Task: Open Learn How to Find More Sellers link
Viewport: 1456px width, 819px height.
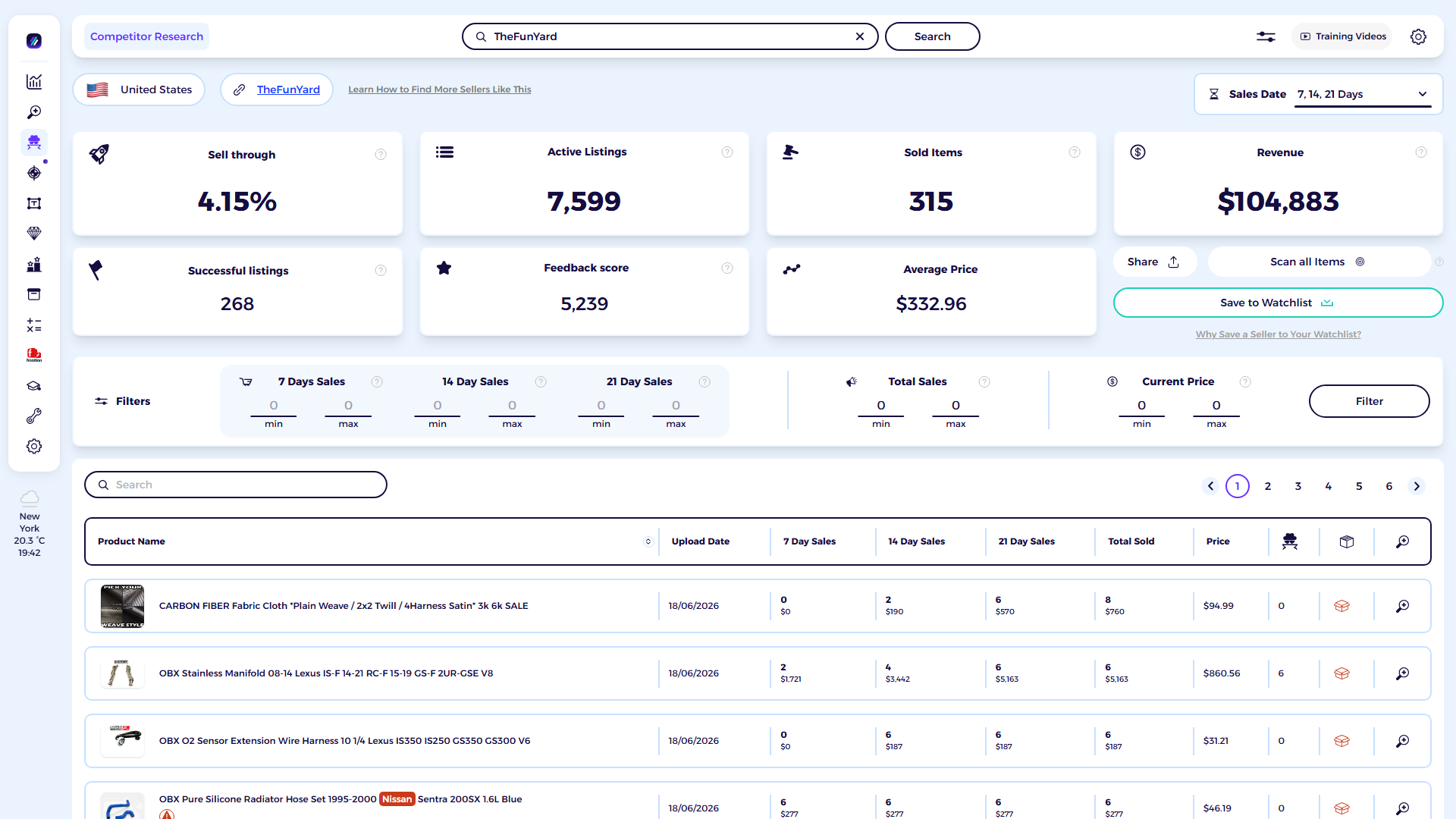Action: click(440, 89)
